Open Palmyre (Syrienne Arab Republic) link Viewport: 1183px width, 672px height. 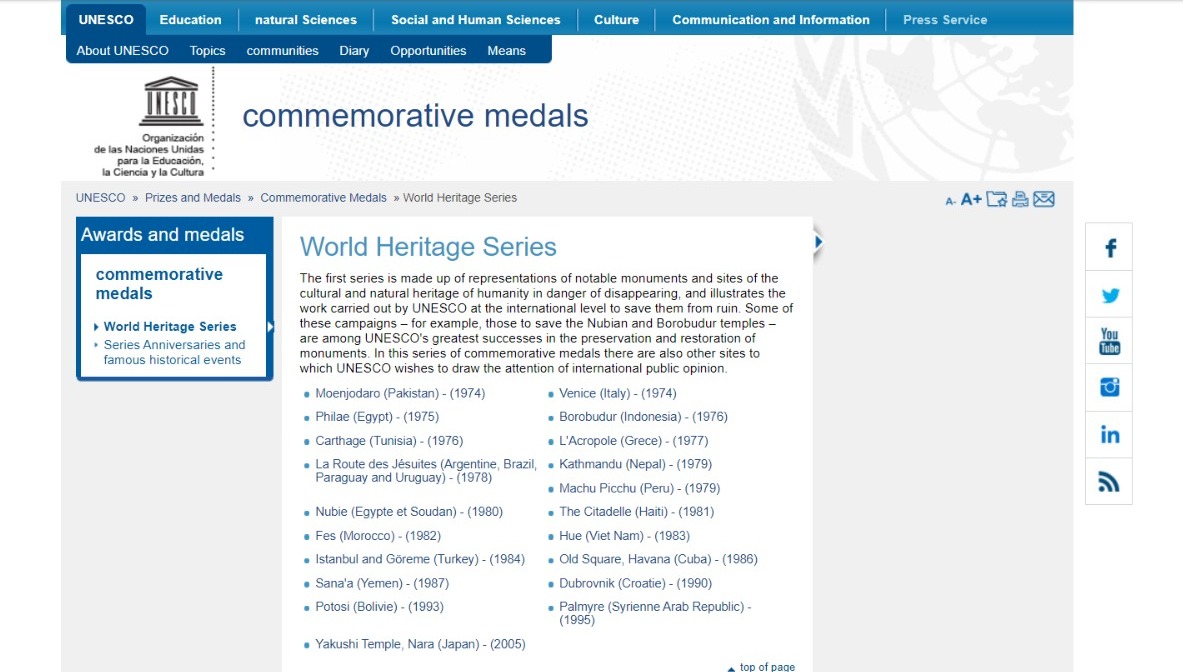click(655, 613)
